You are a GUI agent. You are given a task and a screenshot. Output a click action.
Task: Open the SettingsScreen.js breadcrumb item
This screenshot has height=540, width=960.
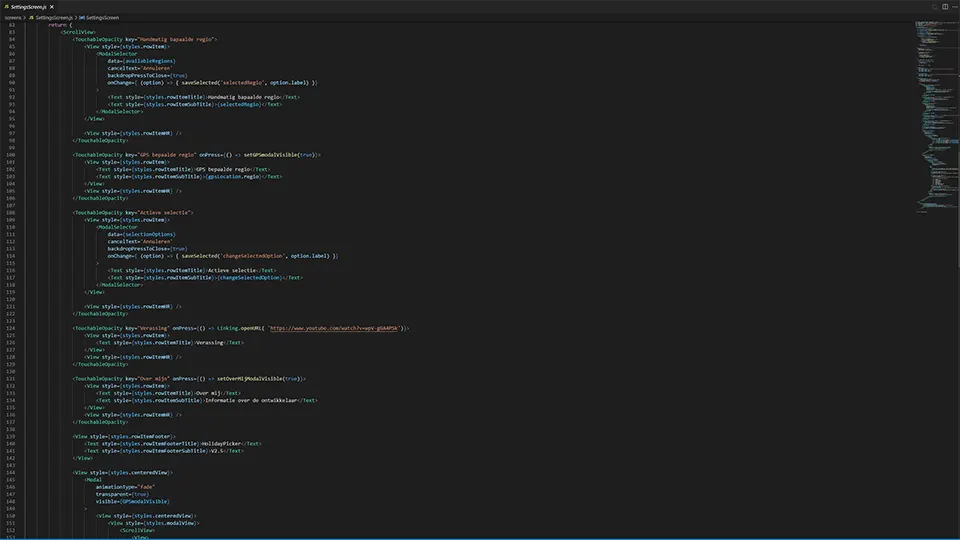click(51, 18)
